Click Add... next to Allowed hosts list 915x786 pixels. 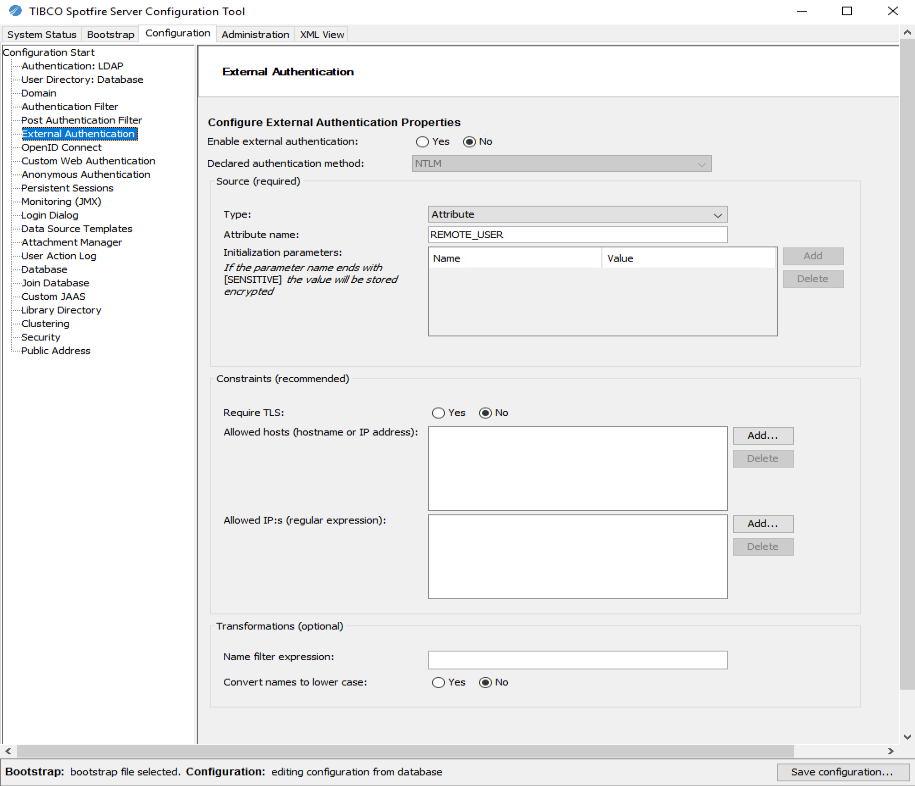tap(763, 436)
